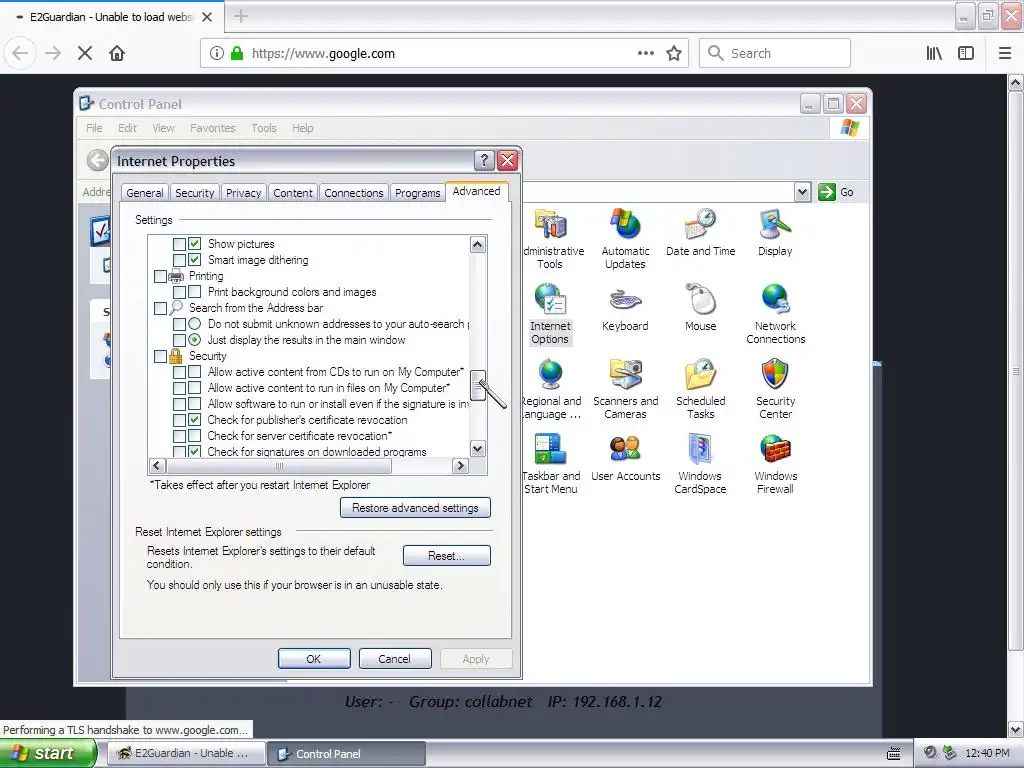Enable Allow software to run even if signature invalid

pyautogui.click(x=195, y=404)
